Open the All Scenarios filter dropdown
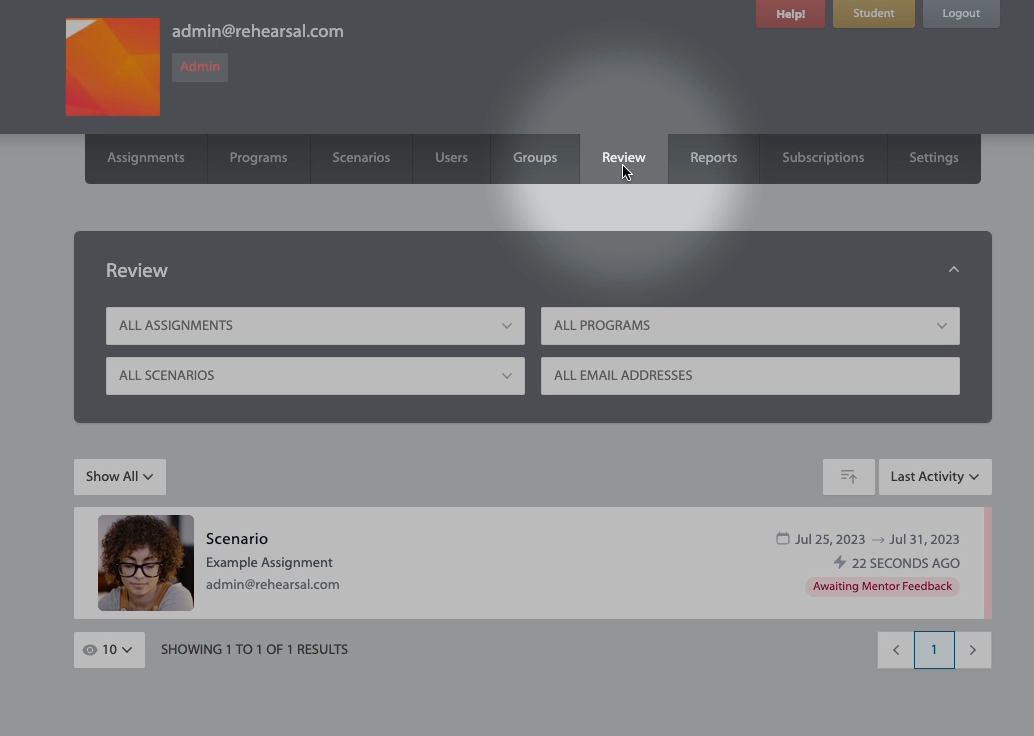Screen dimensions: 1034x736 [315, 376]
